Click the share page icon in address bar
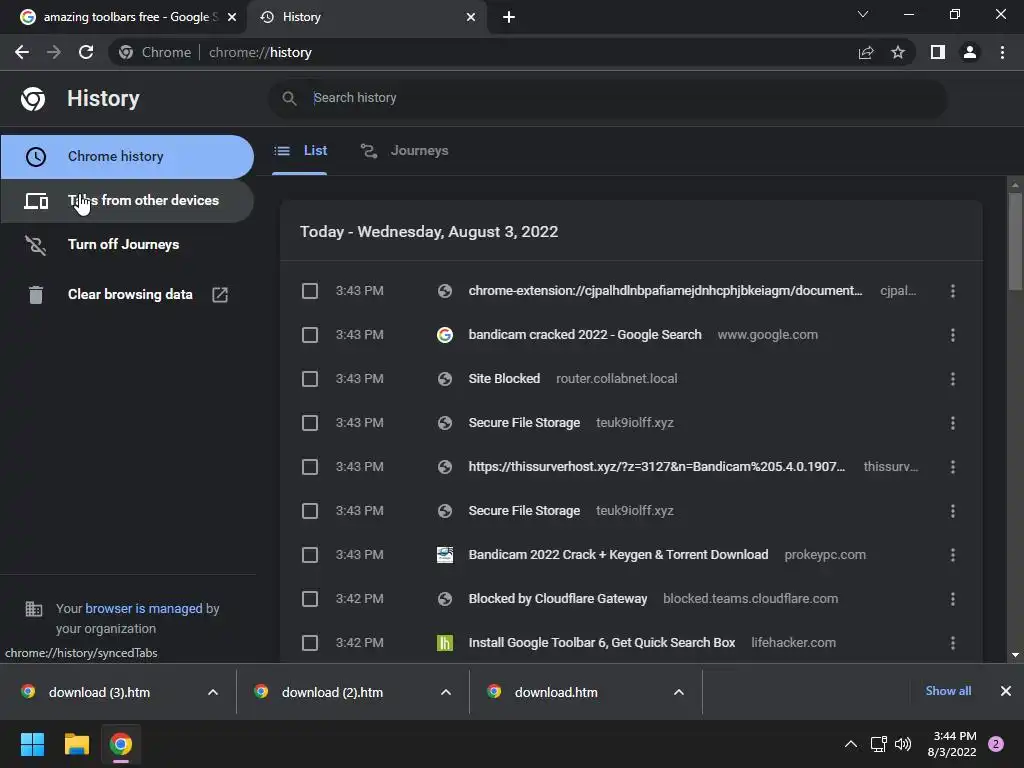Screen dimensions: 1024x768 (866, 52)
